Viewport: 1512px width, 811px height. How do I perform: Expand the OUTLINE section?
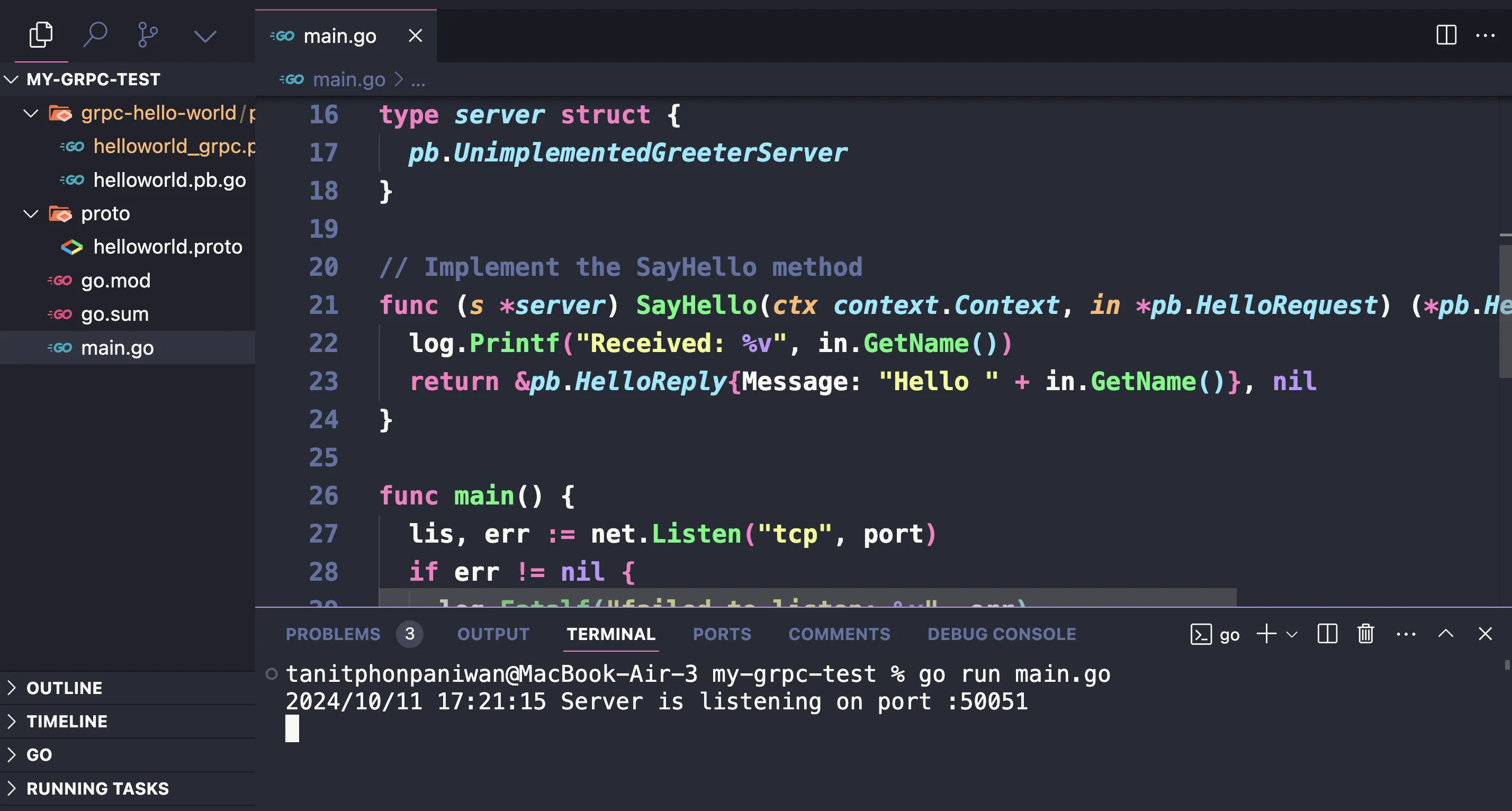pos(128,688)
